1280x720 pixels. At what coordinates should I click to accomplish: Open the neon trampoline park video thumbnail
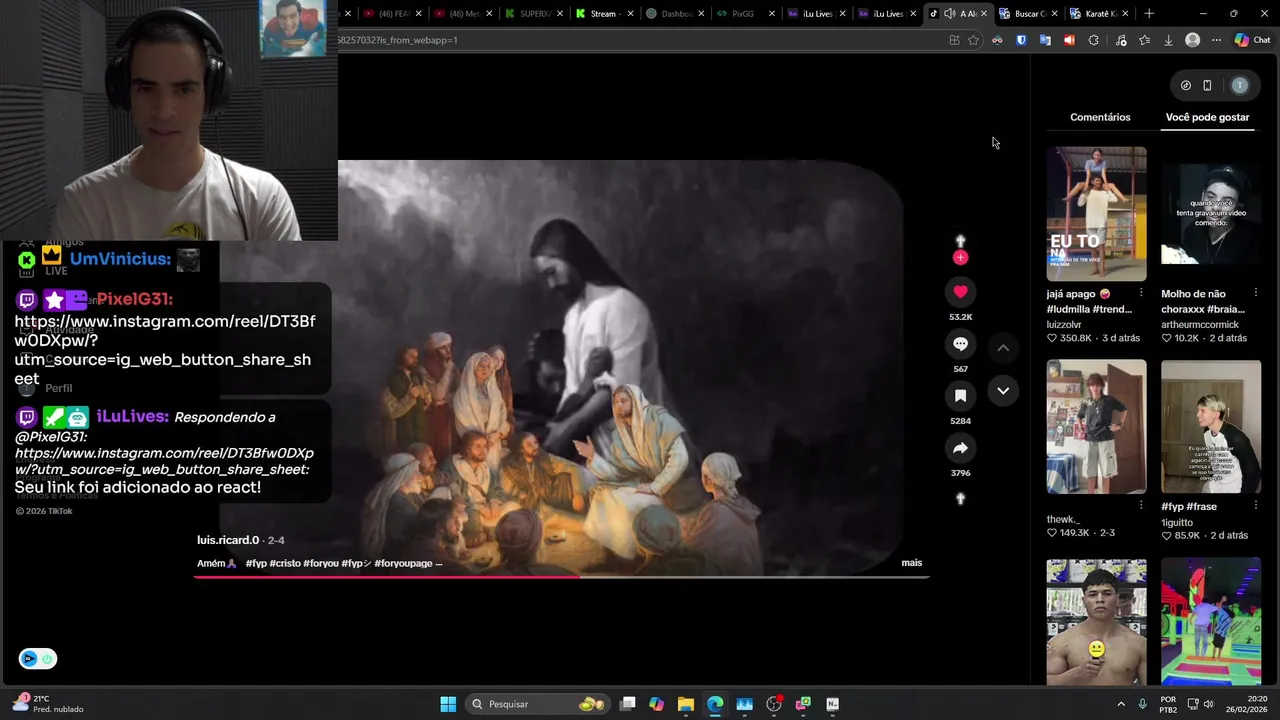1211,622
